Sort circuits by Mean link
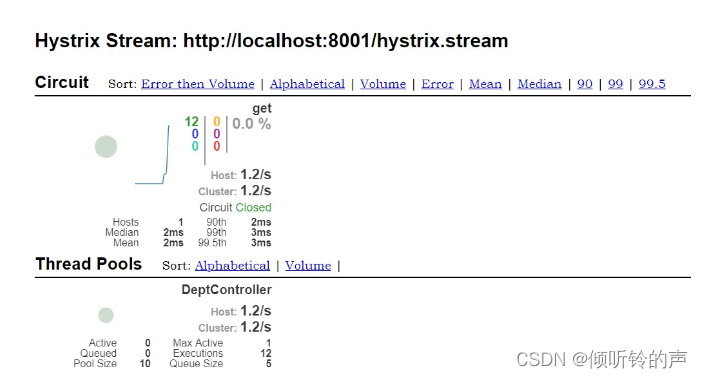 click(485, 84)
